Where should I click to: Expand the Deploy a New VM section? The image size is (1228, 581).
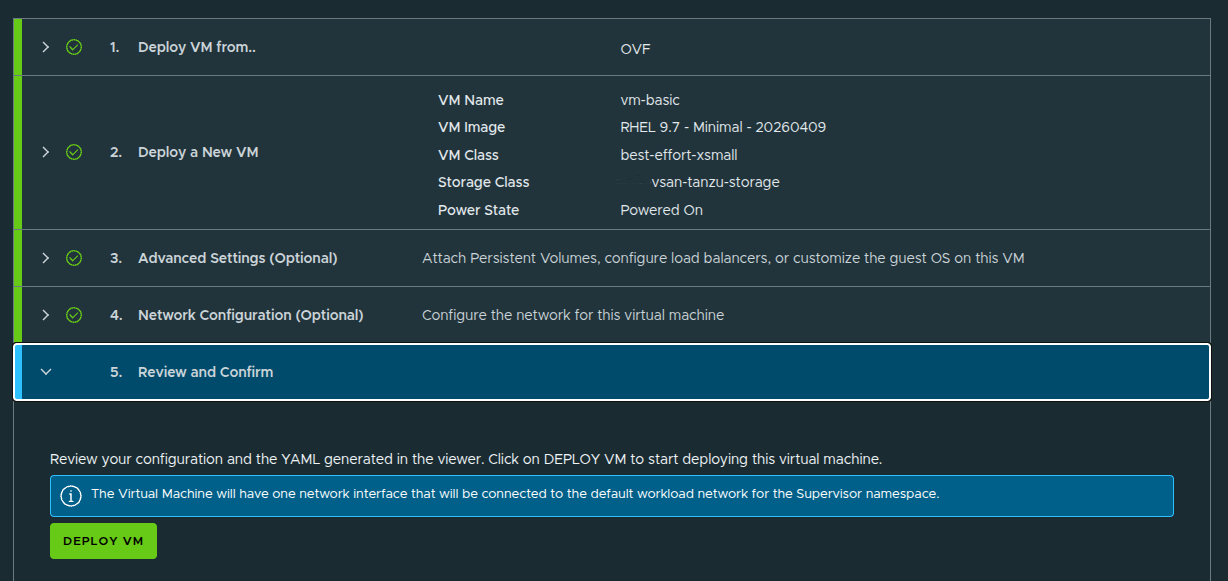click(x=45, y=152)
